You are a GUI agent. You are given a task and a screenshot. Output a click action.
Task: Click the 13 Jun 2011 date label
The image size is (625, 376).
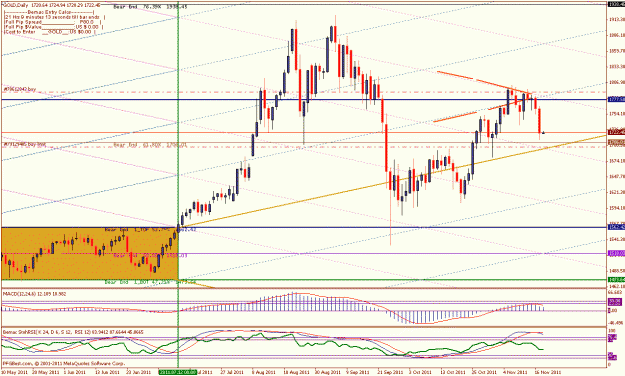107,372
